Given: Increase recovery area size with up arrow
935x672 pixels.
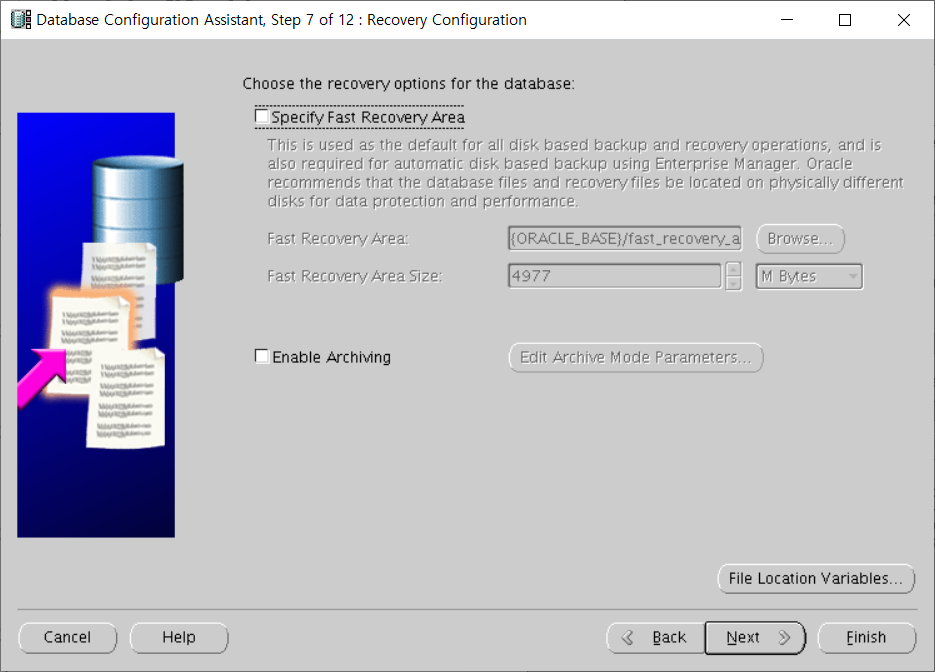Looking at the screenshot, I should [733, 270].
